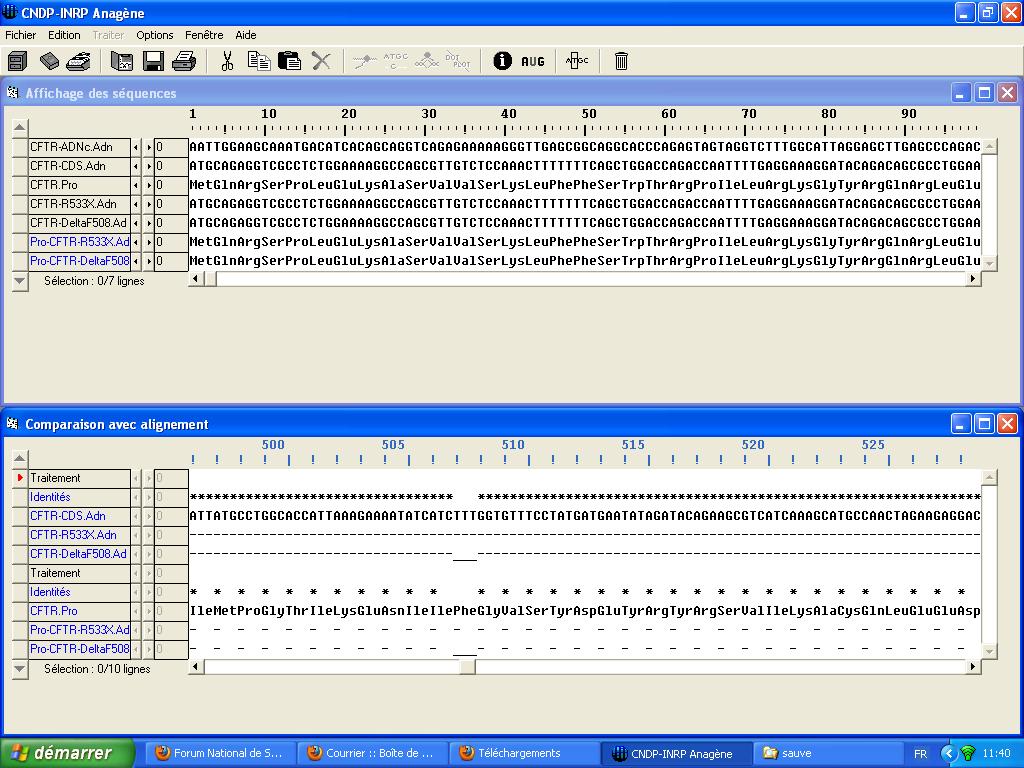Click the ATGC restriction enzyme icon
This screenshot has height=768, width=1024.
577,62
